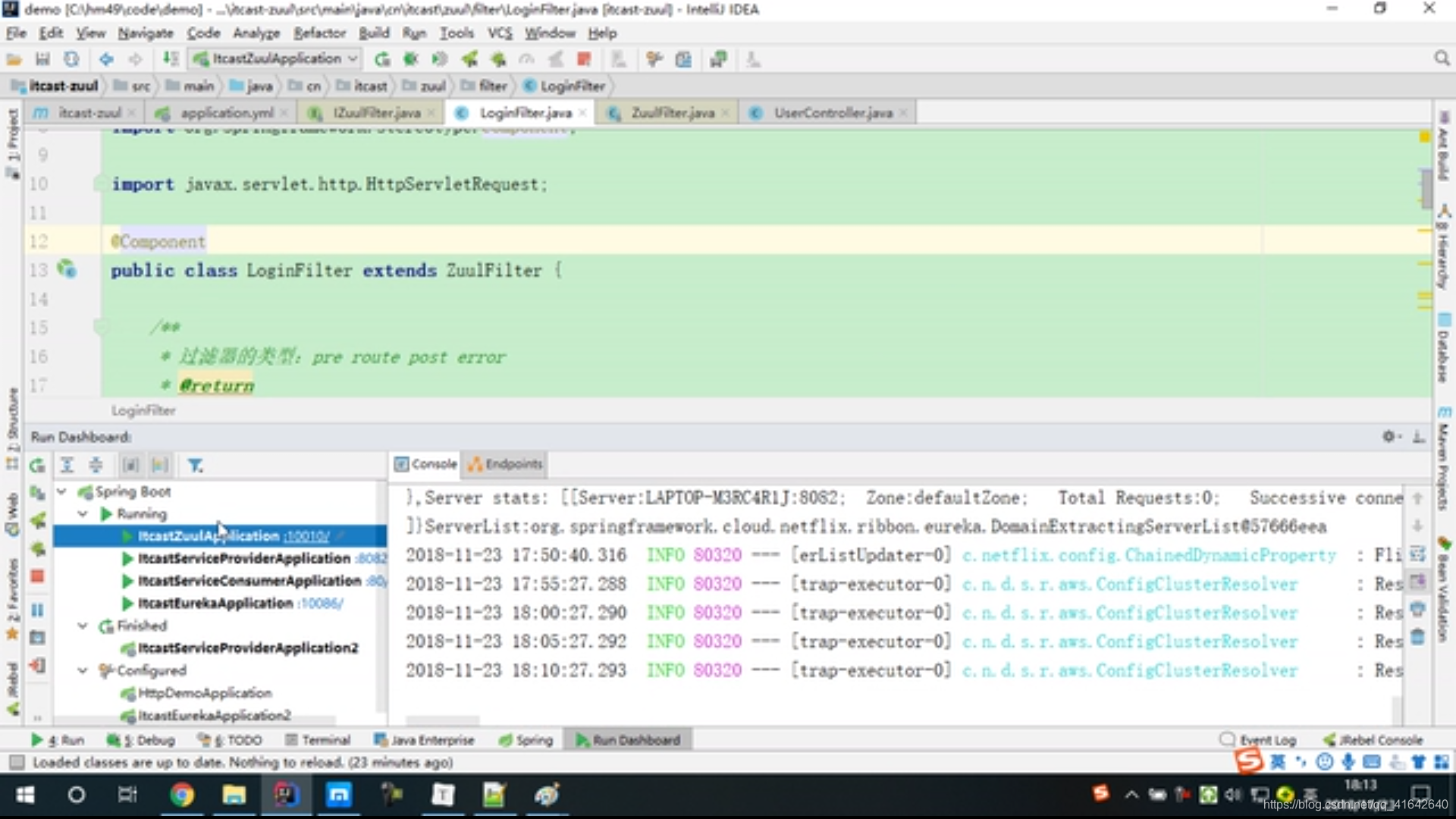Open the Event Log

click(x=1258, y=739)
